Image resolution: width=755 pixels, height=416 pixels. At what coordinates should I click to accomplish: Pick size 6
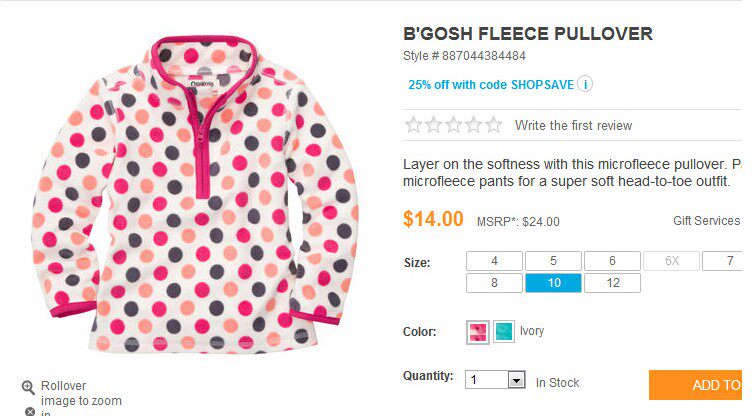[612, 261]
